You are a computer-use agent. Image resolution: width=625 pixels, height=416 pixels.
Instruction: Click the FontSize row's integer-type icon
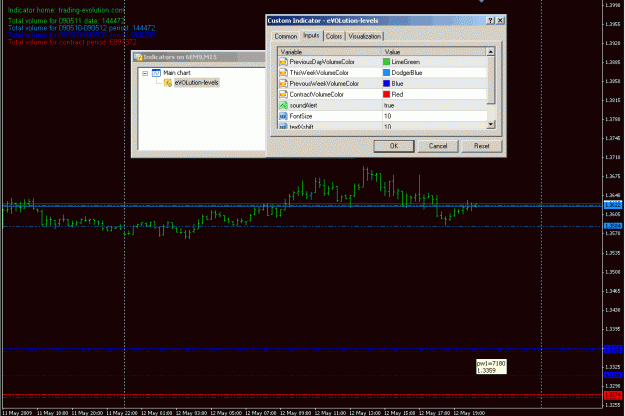(x=283, y=116)
